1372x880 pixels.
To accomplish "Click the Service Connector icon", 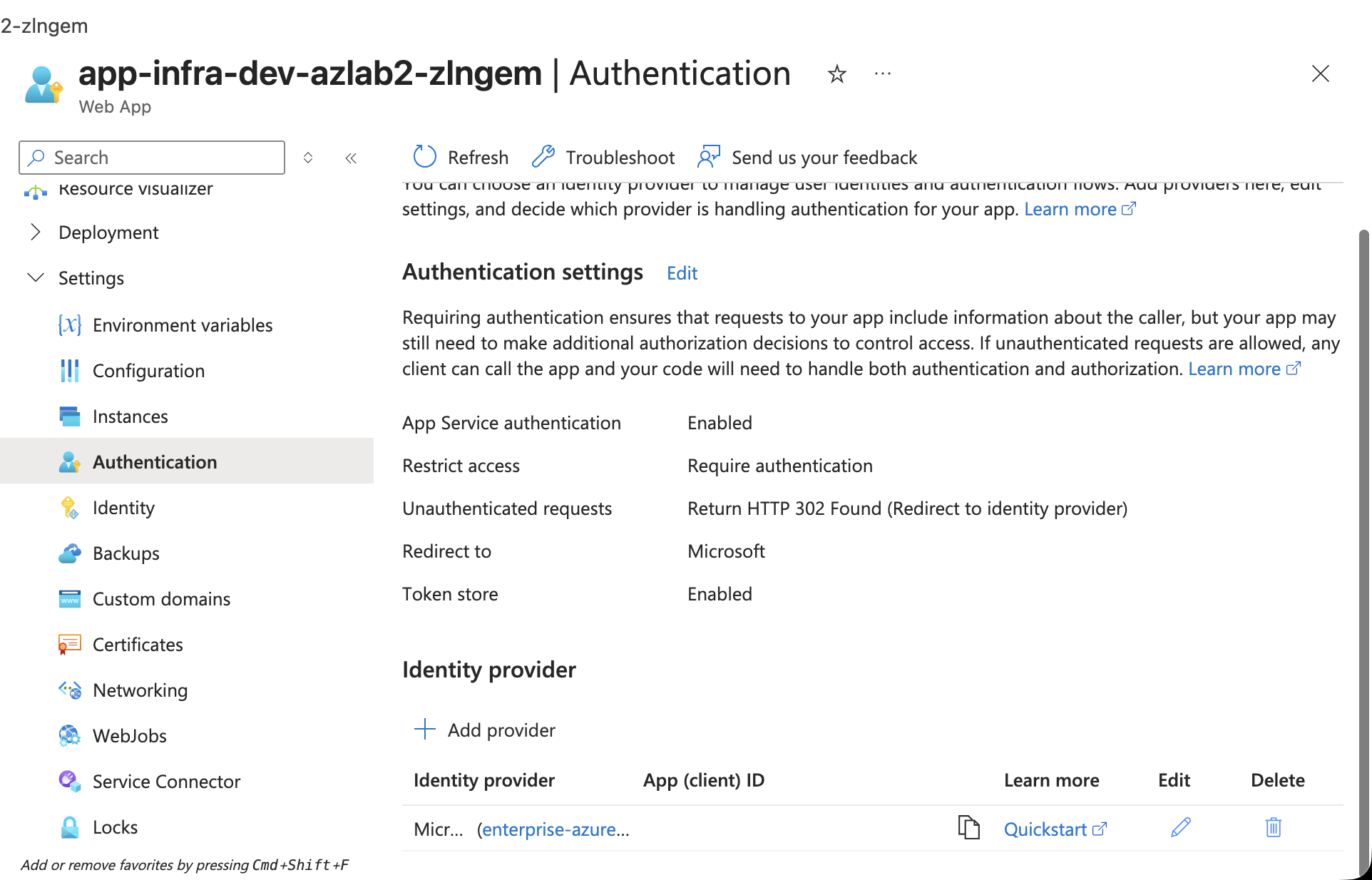I will (x=69, y=782).
